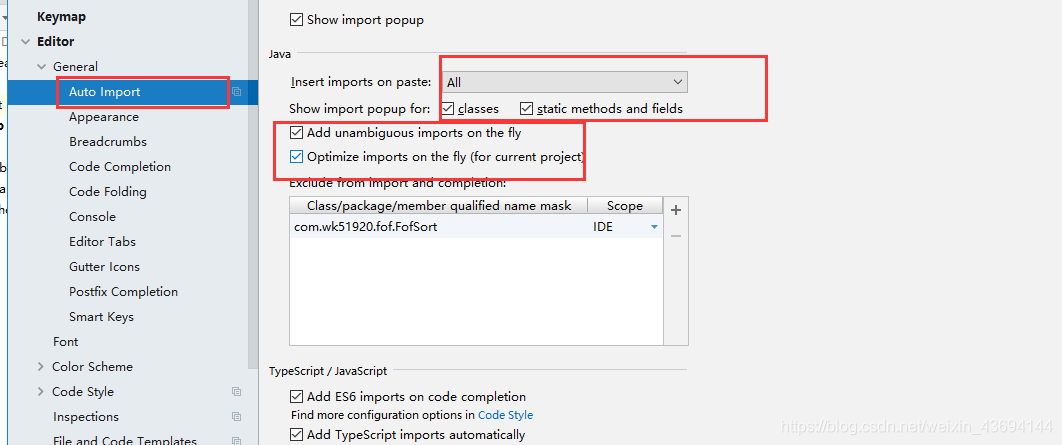Open the Inspections settings page
The height and width of the screenshot is (445, 1062).
pyautogui.click(x=86, y=417)
